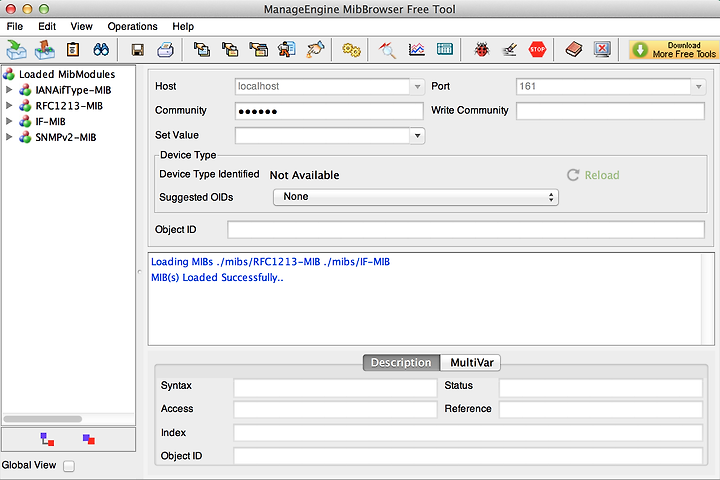The width and height of the screenshot is (720, 480).
Task: Select the RFC1213-MIB tree label
Action: click(x=69, y=106)
